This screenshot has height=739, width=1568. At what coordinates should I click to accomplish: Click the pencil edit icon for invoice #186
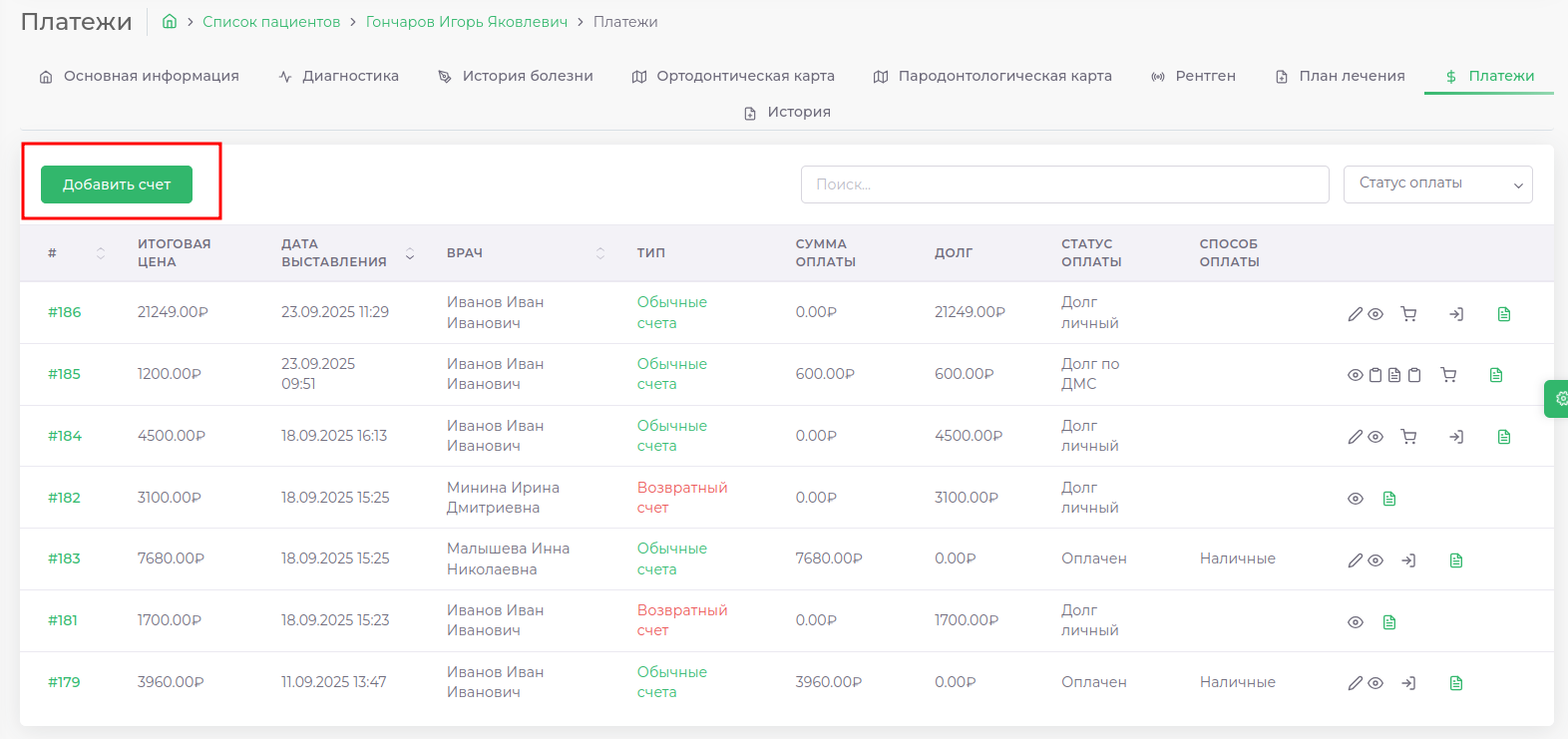[x=1355, y=314]
